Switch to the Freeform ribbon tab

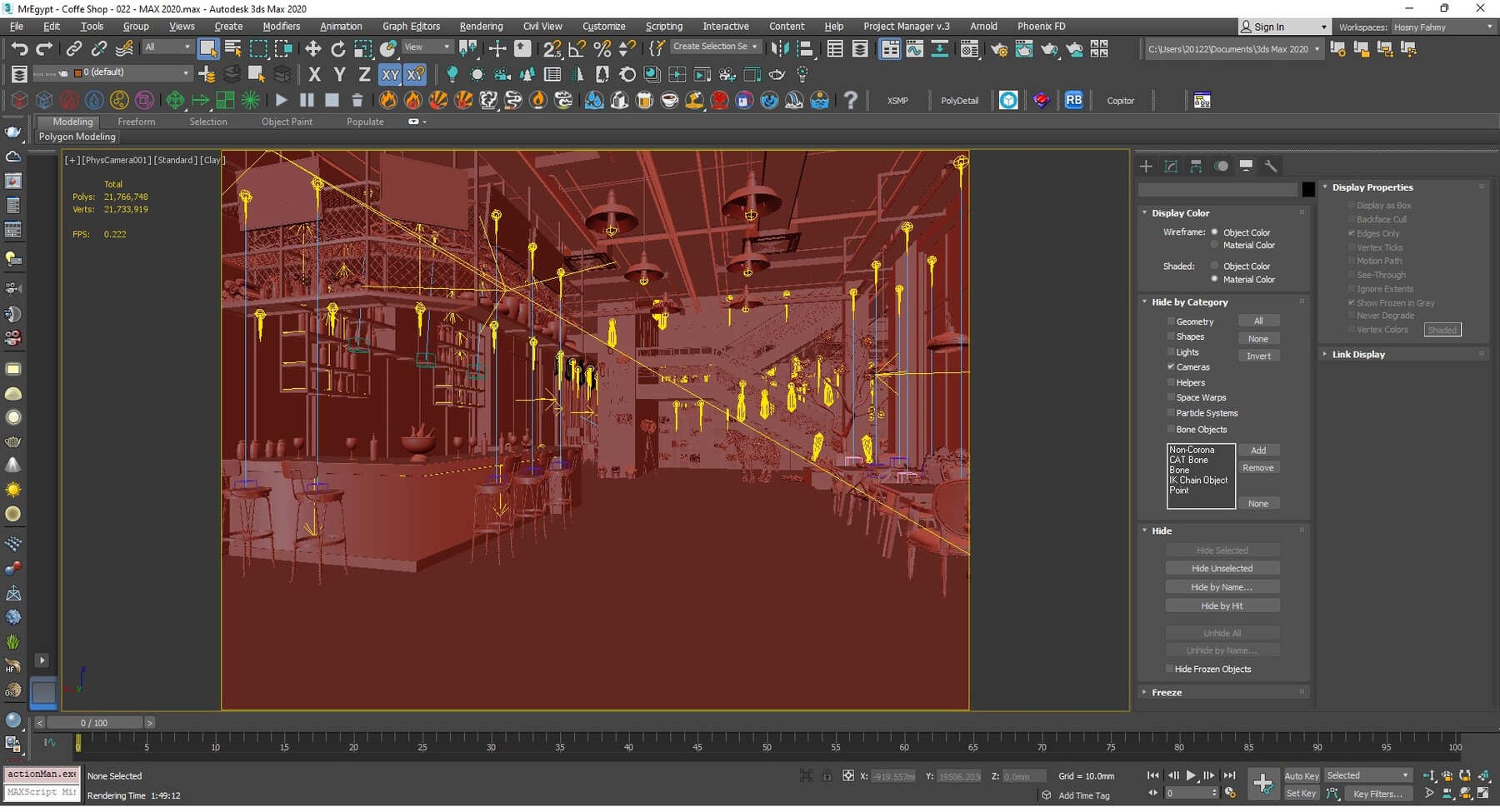(136, 122)
